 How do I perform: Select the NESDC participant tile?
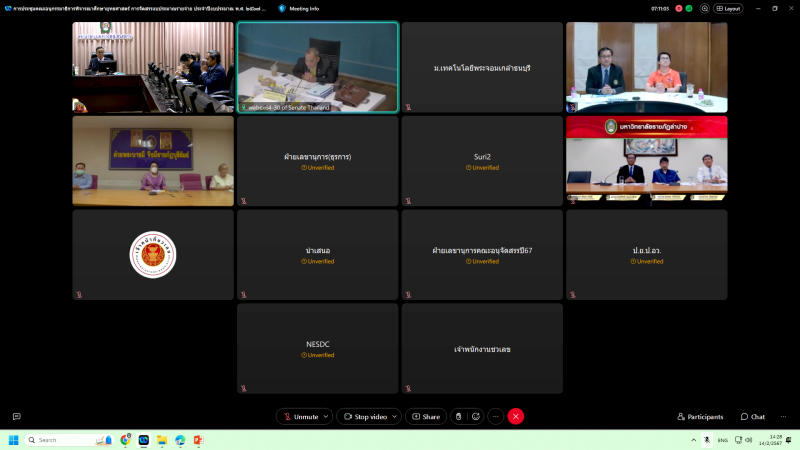(x=318, y=348)
